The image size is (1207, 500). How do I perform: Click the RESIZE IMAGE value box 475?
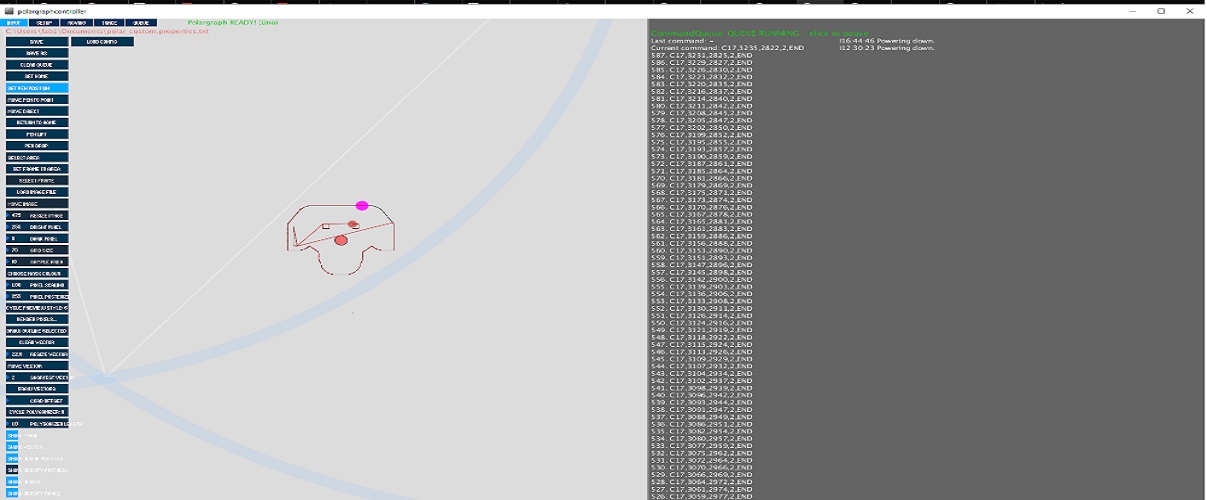click(x=37, y=215)
